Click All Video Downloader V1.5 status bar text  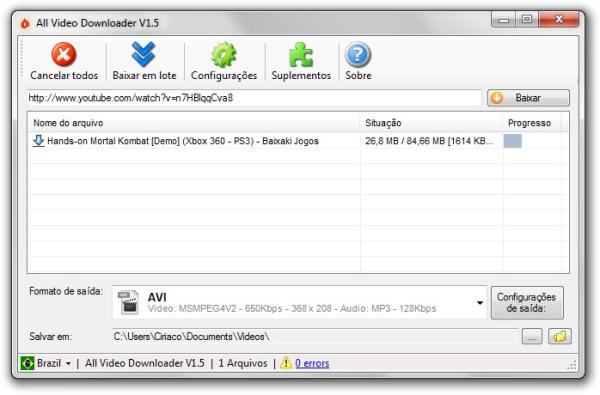tap(145, 363)
